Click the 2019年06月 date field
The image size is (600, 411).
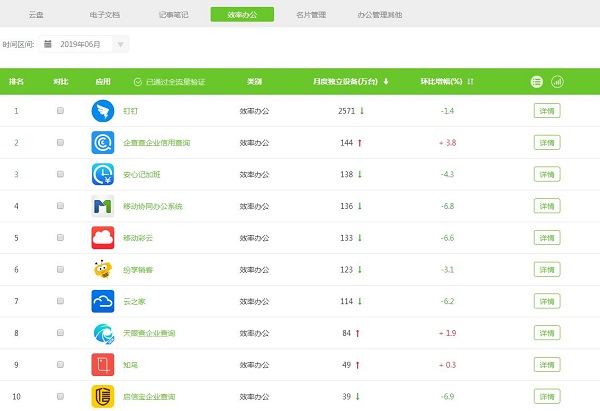[x=83, y=44]
